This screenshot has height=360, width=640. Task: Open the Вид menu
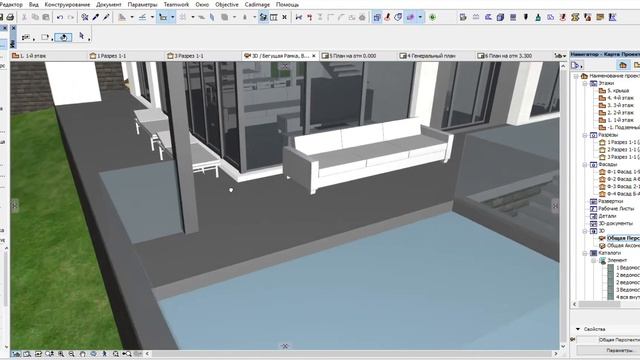(33, 4)
